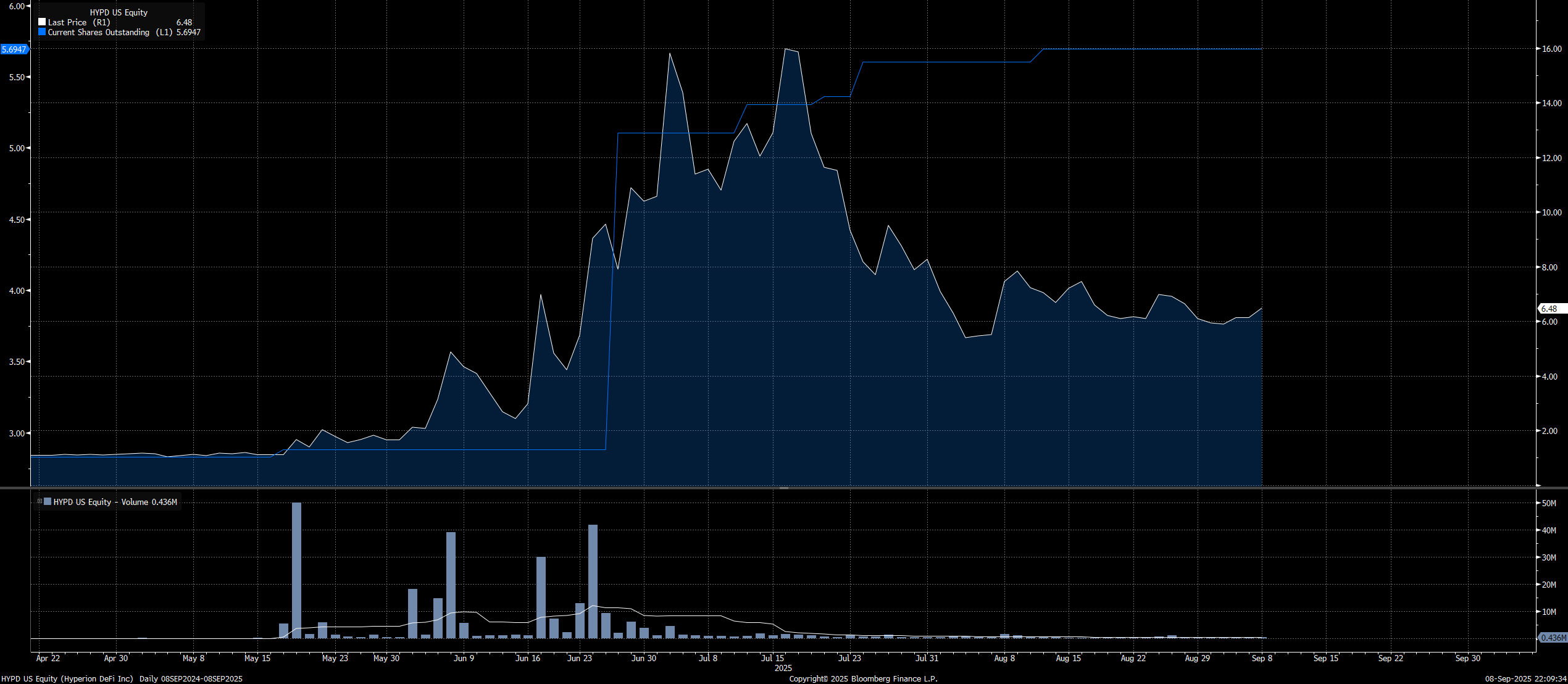This screenshot has width=1568, height=684.
Task: Toggle the HYPD Volume series display
Action: (46, 502)
